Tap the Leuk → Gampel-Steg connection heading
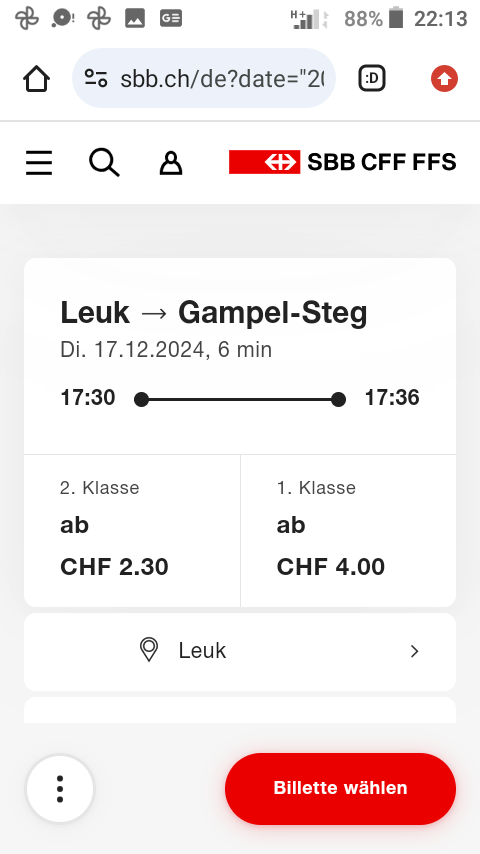This screenshot has width=480, height=854. tap(214, 313)
